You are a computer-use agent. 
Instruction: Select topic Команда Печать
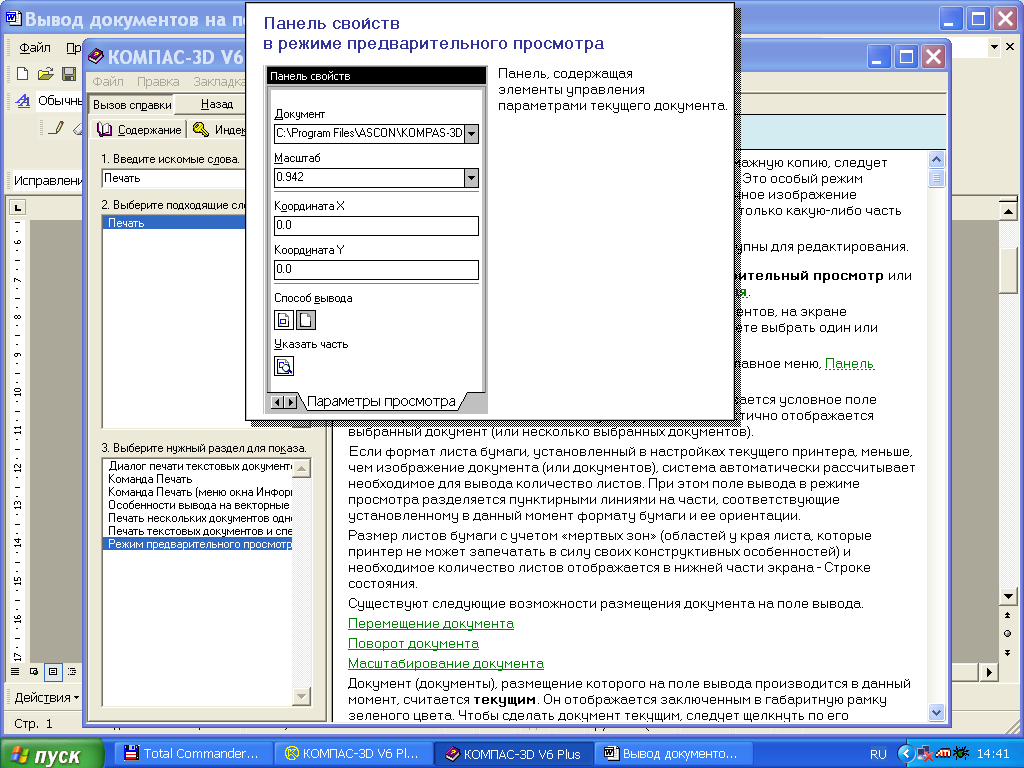pyautogui.click(x=199, y=479)
